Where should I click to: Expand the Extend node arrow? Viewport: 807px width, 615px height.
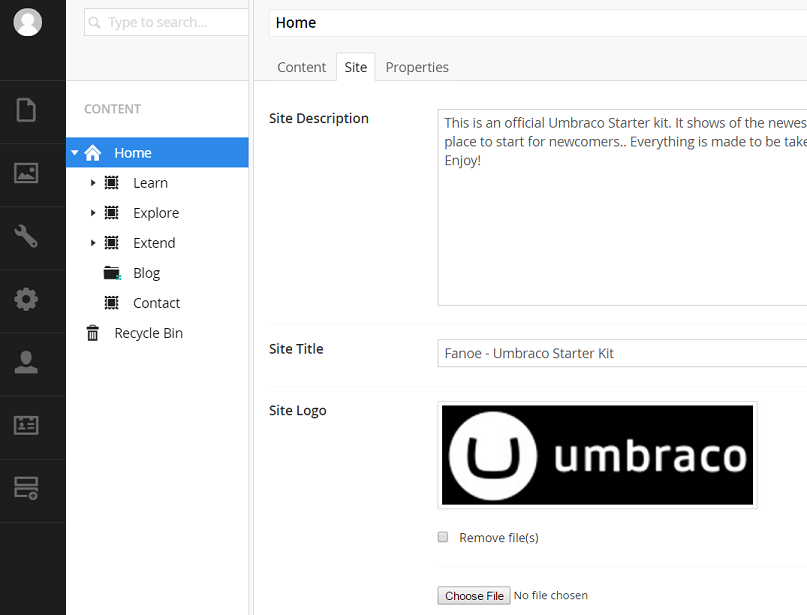pos(93,243)
